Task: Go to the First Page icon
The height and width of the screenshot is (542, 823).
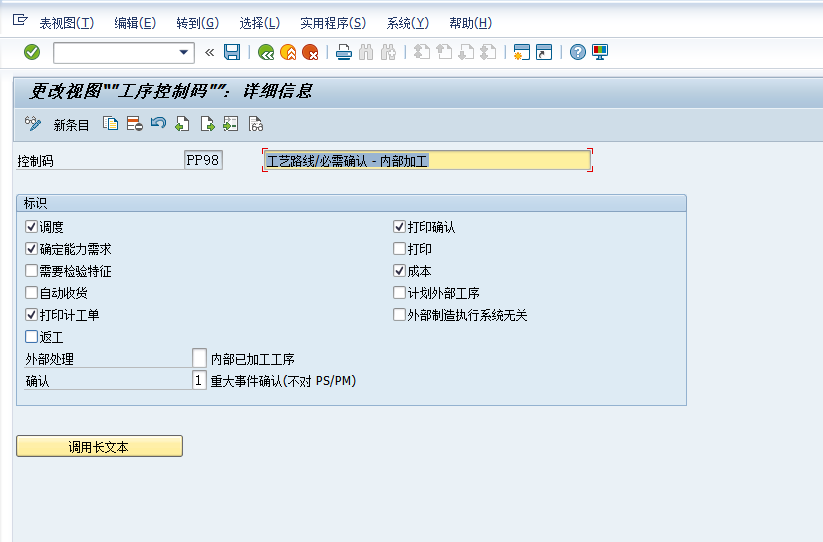Action: (422, 52)
